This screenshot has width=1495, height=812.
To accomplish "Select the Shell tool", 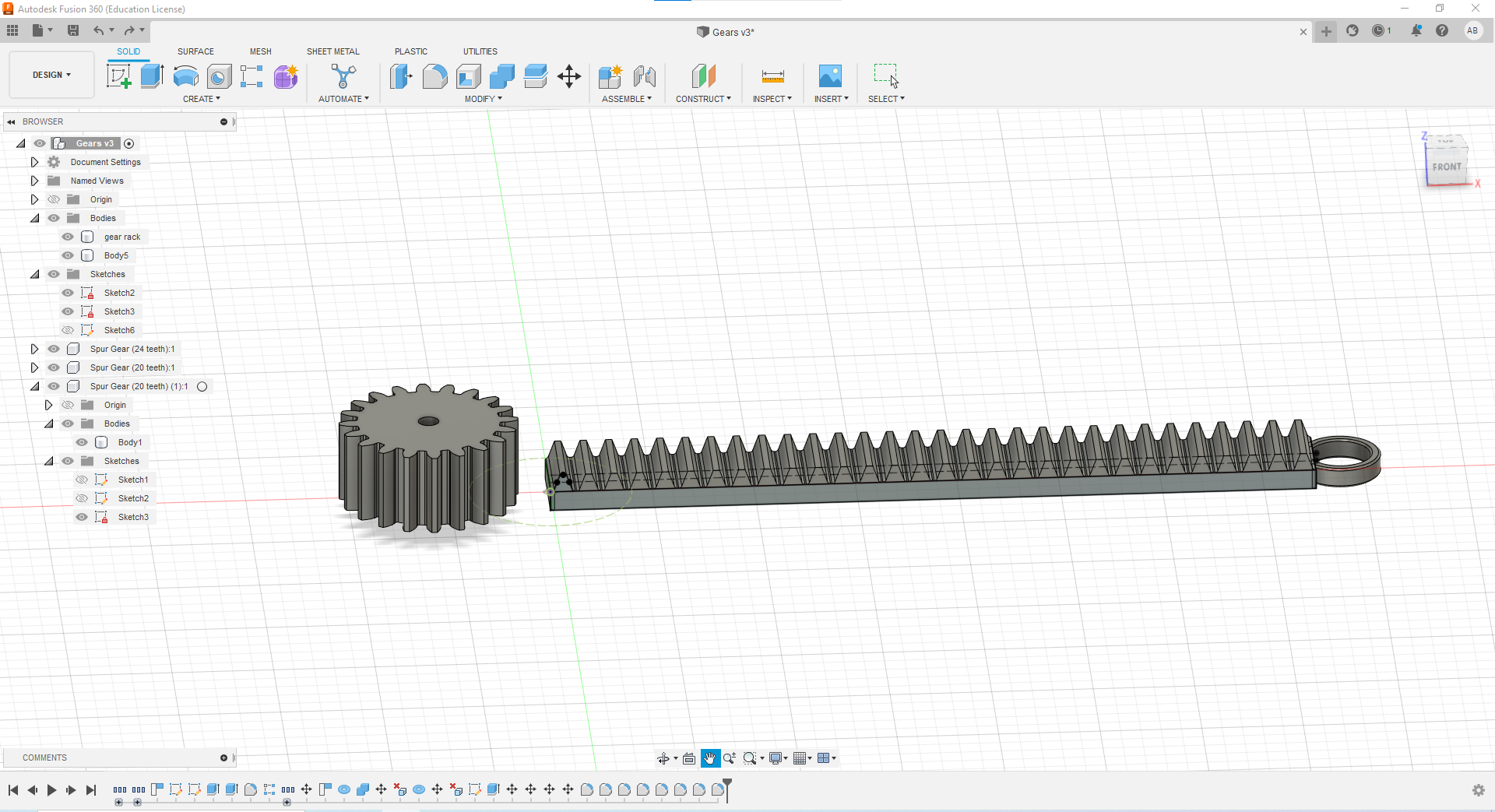I will point(469,76).
